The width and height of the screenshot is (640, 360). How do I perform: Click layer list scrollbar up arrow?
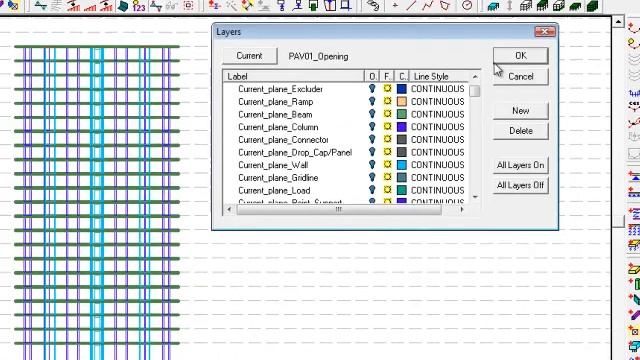pos(475,77)
